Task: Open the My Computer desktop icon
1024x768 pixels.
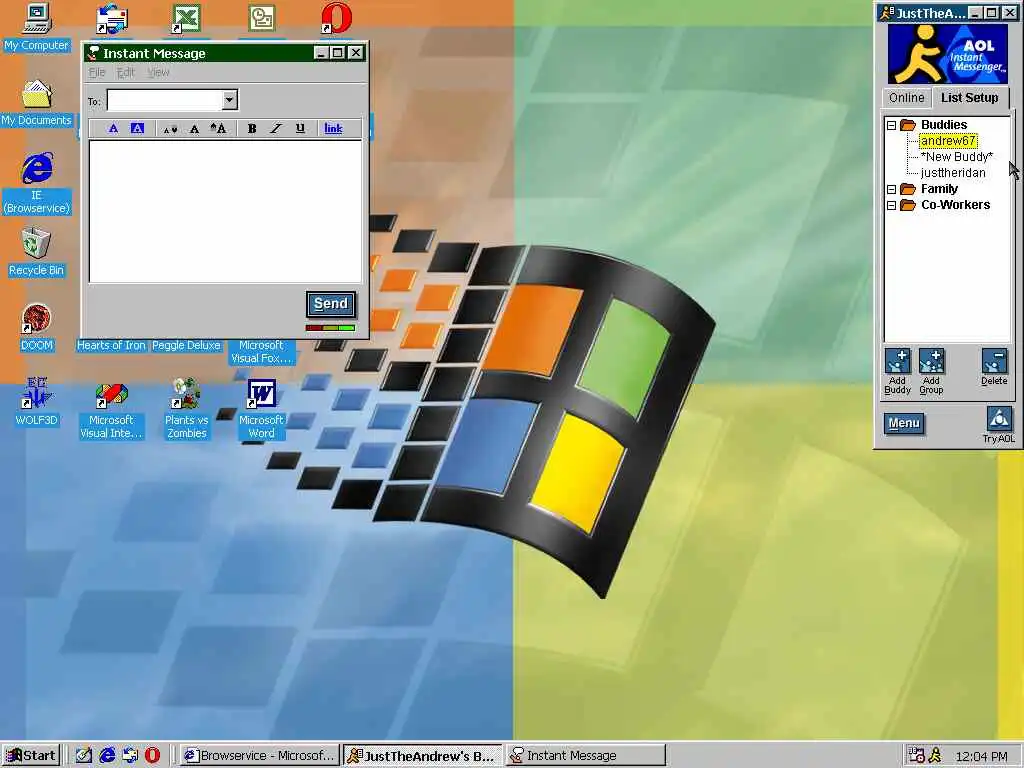Action: pos(37,27)
